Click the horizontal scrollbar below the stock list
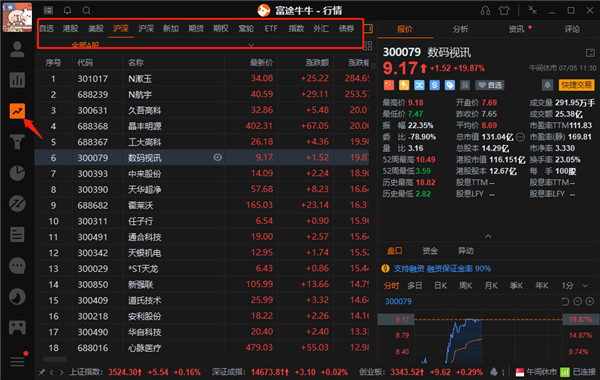Viewport: 600px width, 380px height. (55, 359)
